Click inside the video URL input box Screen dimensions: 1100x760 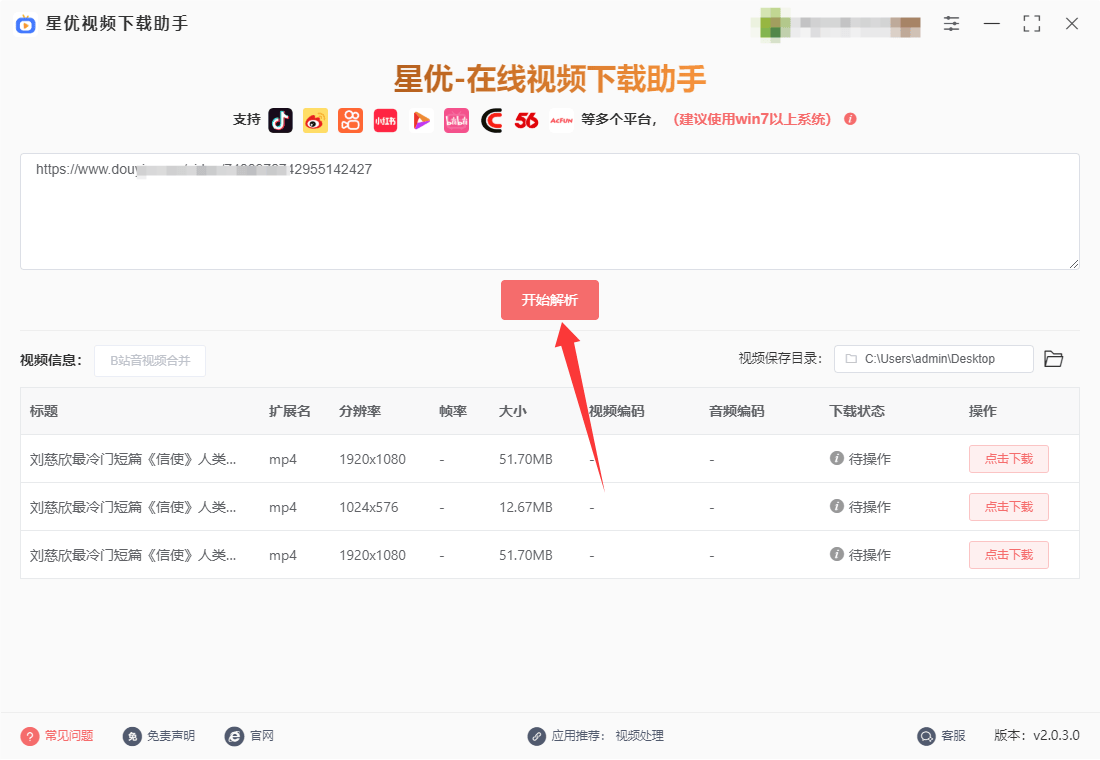(x=550, y=210)
